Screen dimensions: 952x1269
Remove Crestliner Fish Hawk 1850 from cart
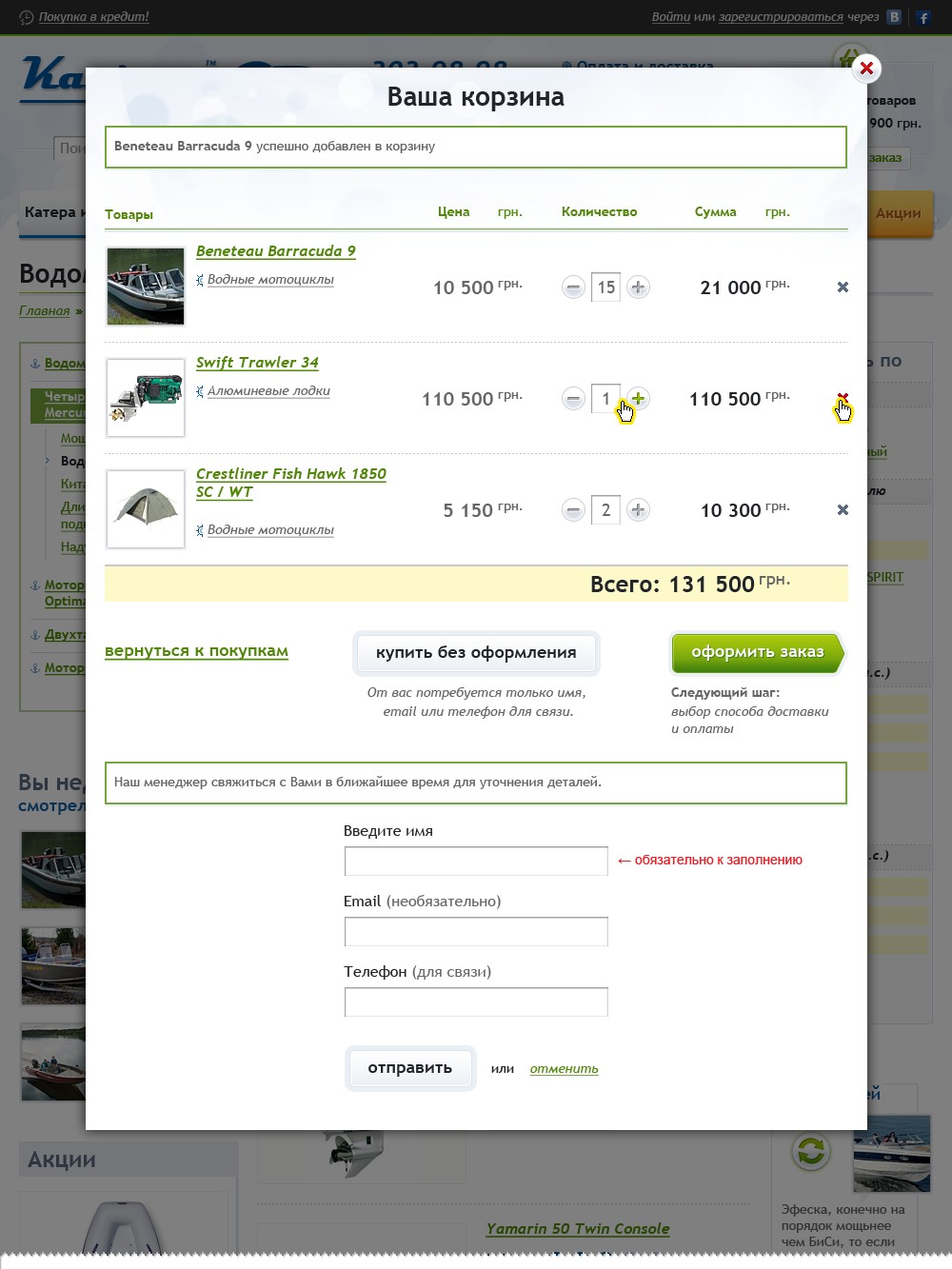tap(843, 509)
